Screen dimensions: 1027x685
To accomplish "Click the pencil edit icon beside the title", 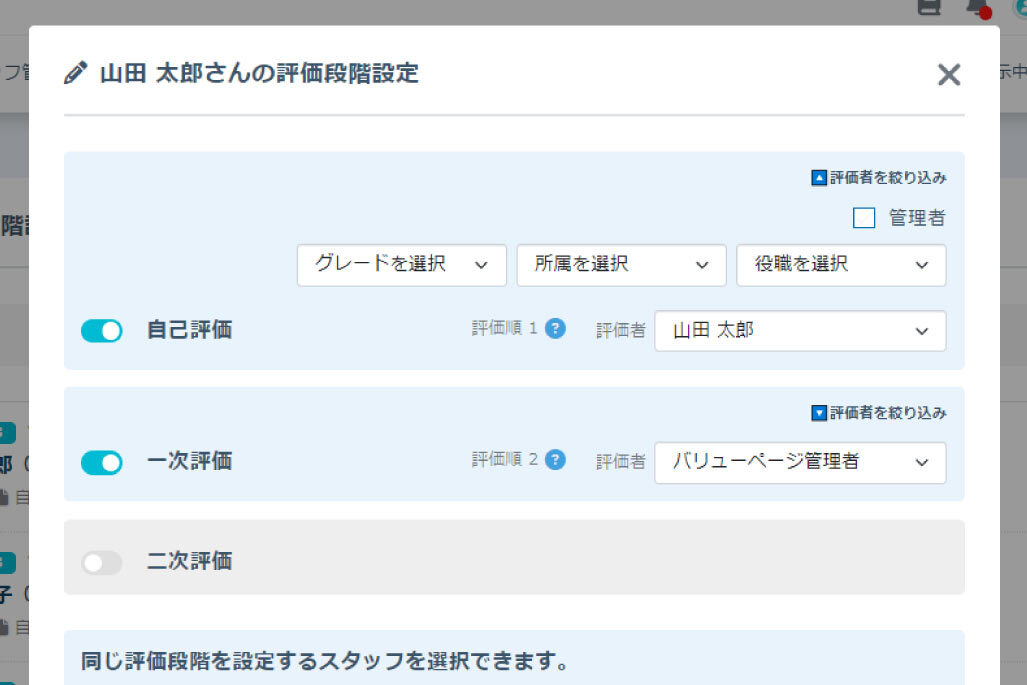I will pyautogui.click(x=76, y=73).
